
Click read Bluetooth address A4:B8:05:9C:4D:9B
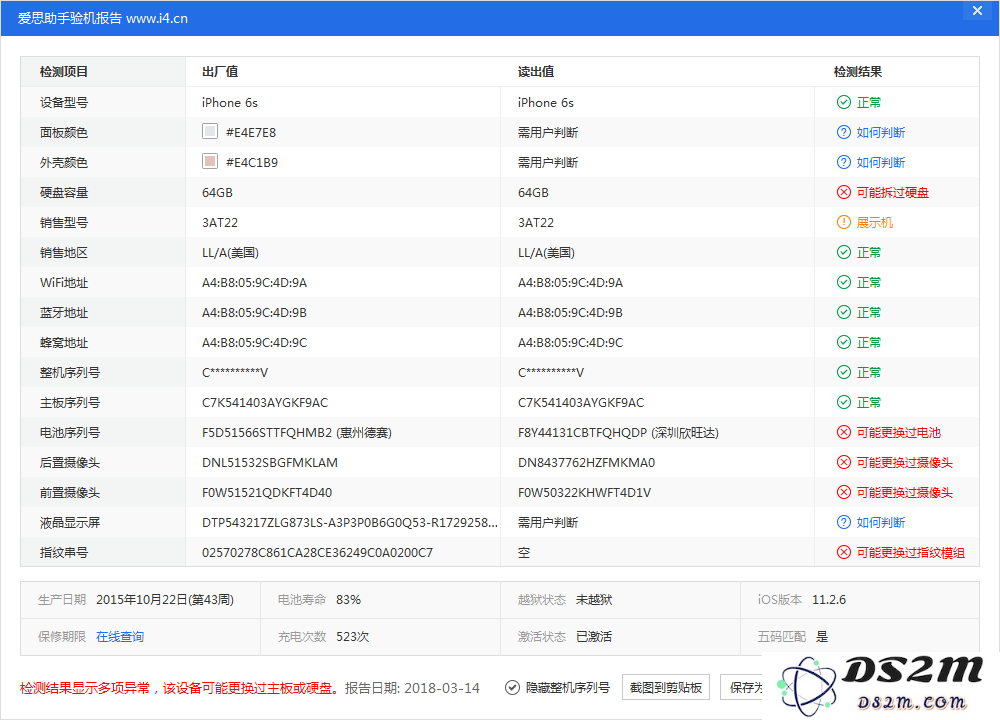tap(570, 312)
